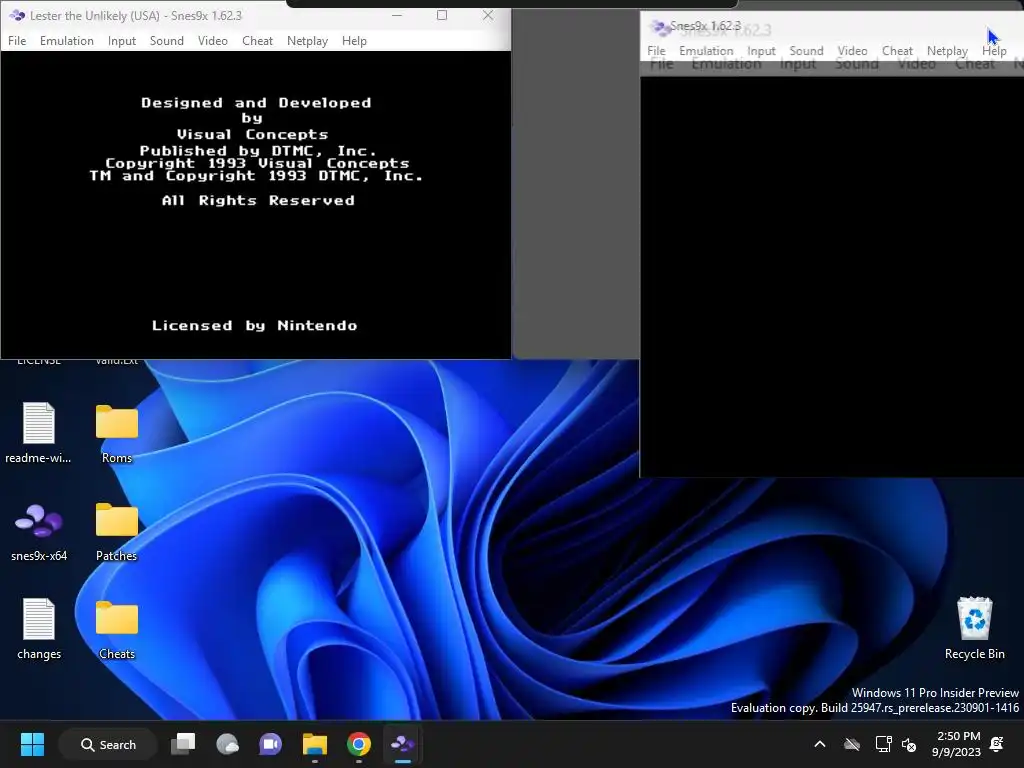Screen dimensions: 1024x768
Task: Open Emulation menu in Lester the Unlikely window
Action: click(x=67, y=40)
